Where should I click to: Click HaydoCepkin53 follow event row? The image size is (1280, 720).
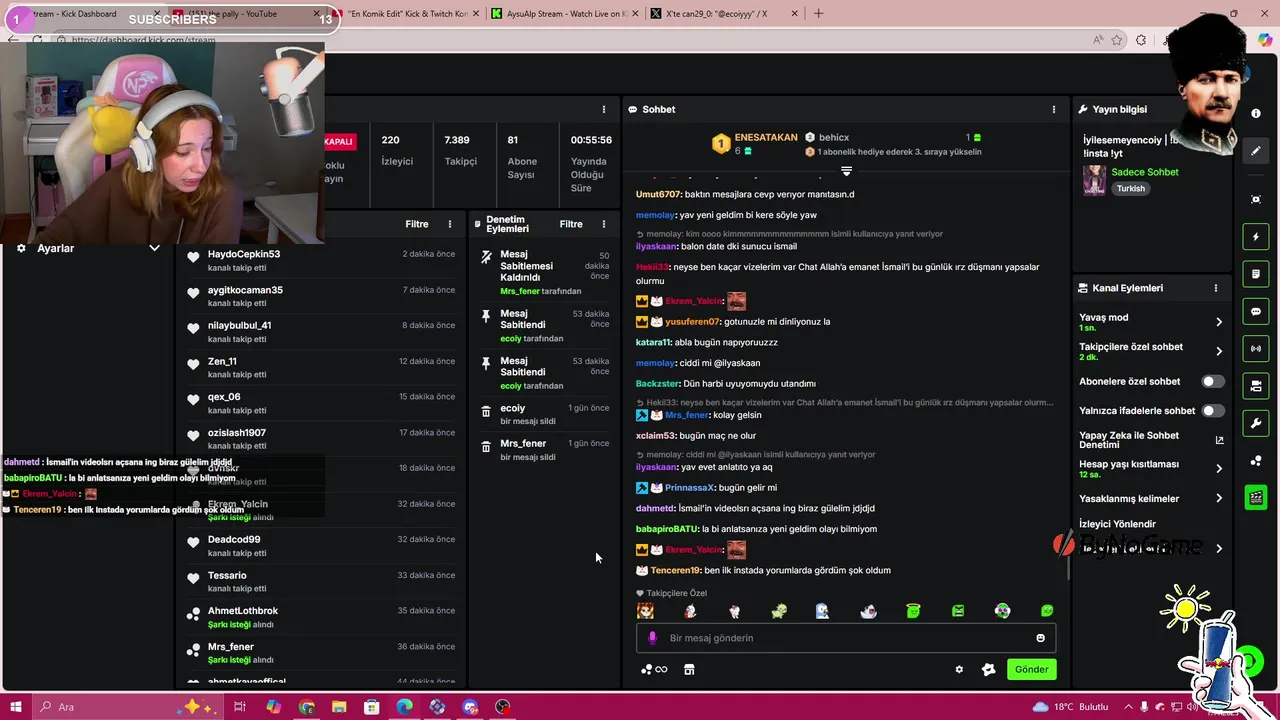pyautogui.click(x=322, y=260)
